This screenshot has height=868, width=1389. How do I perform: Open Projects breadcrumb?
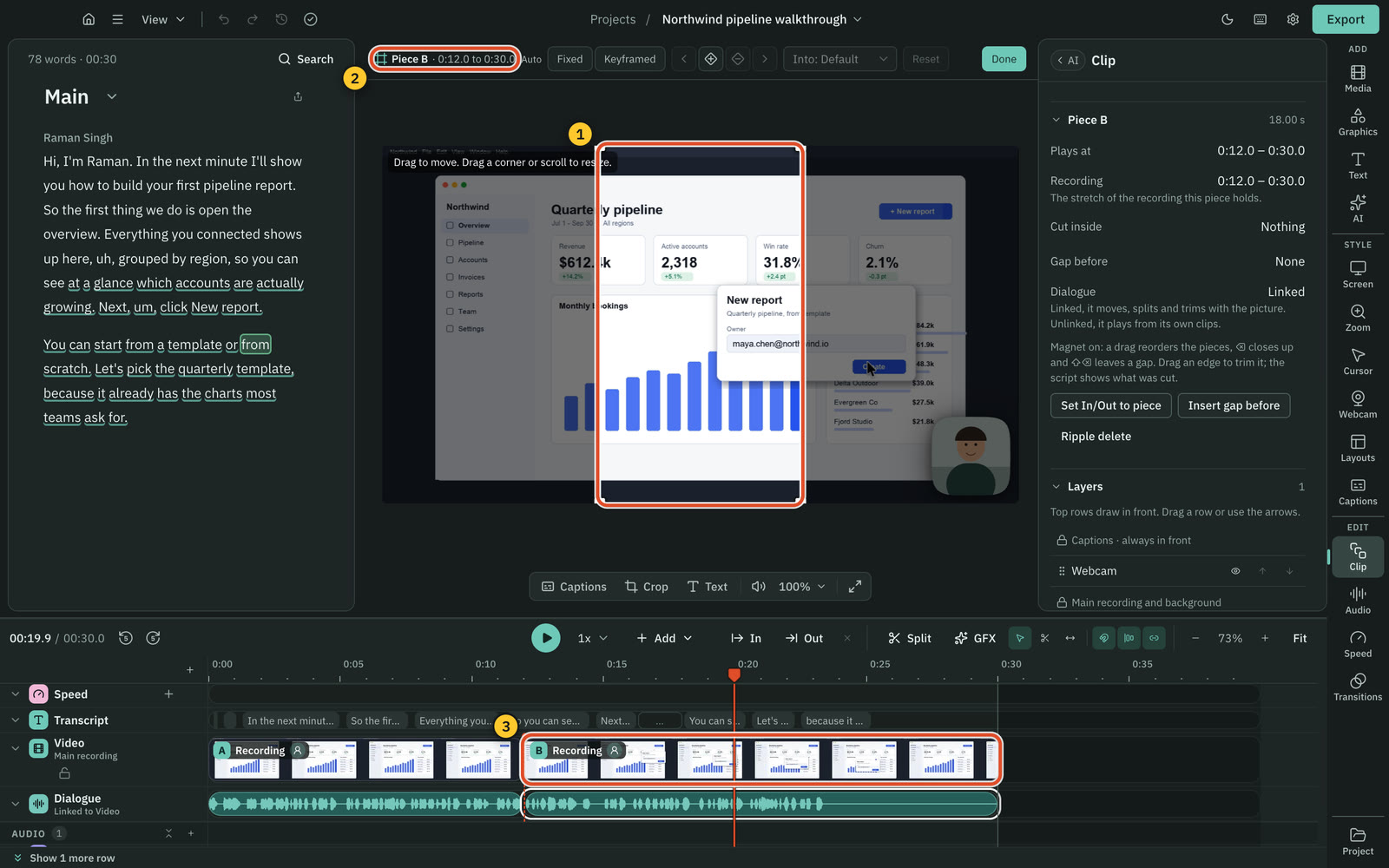click(x=613, y=19)
